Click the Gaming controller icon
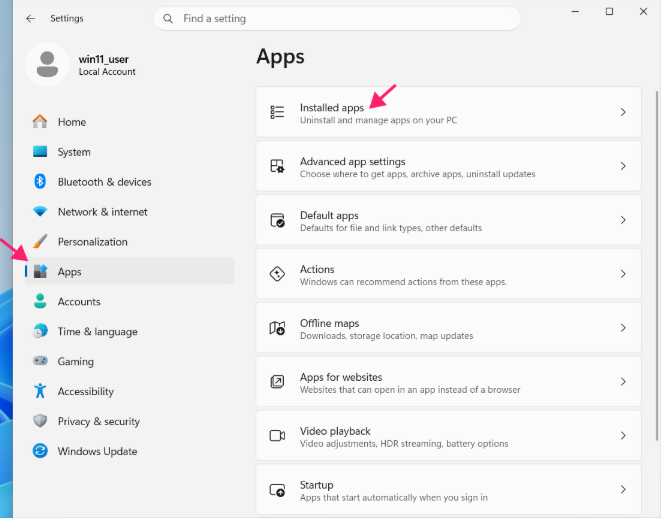Image resolution: width=661 pixels, height=518 pixels. [40, 361]
